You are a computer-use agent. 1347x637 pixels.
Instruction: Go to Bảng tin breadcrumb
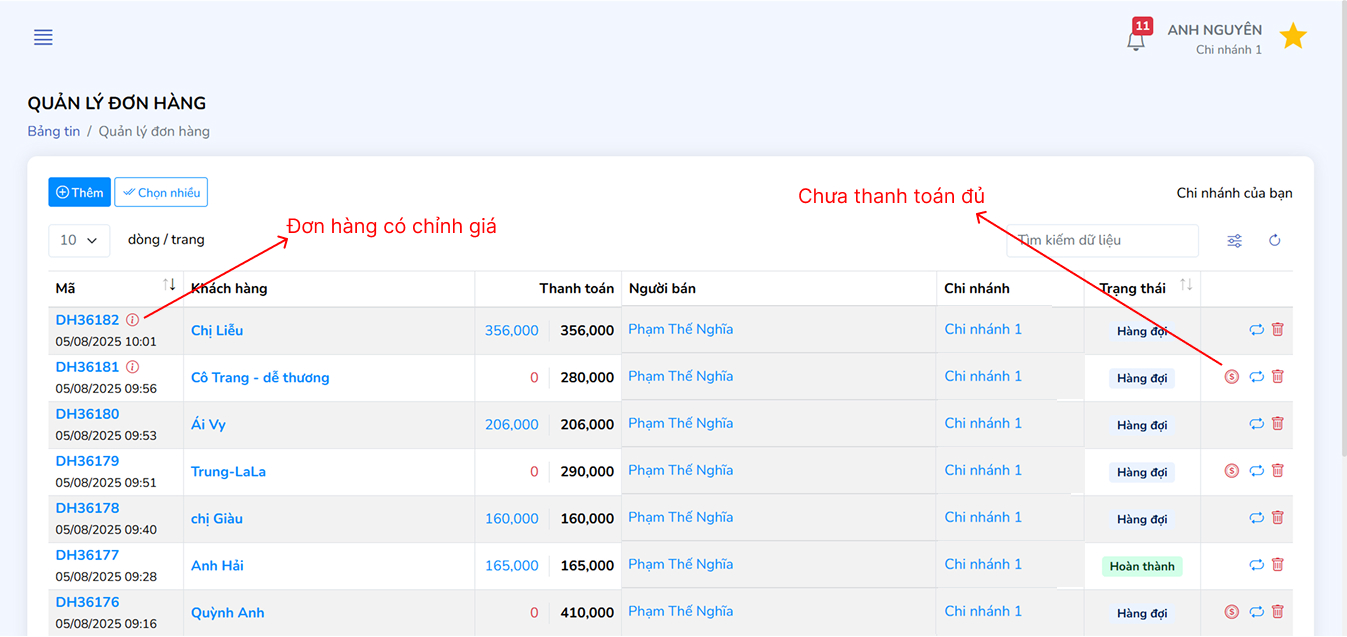tap(53, 131)
